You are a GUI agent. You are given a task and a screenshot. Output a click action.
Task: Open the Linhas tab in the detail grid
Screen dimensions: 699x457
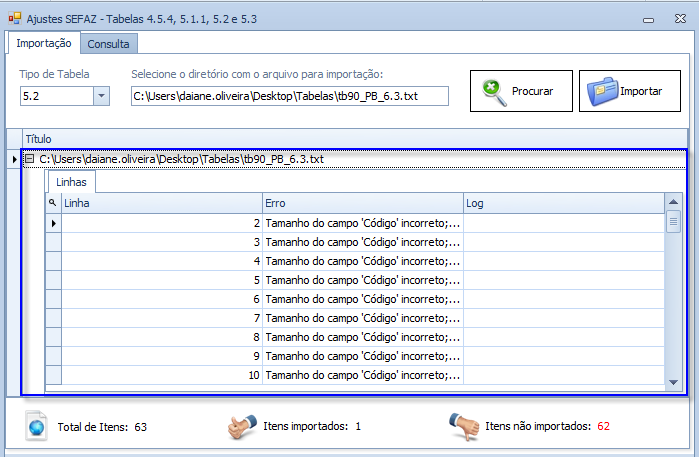[71, 182]
